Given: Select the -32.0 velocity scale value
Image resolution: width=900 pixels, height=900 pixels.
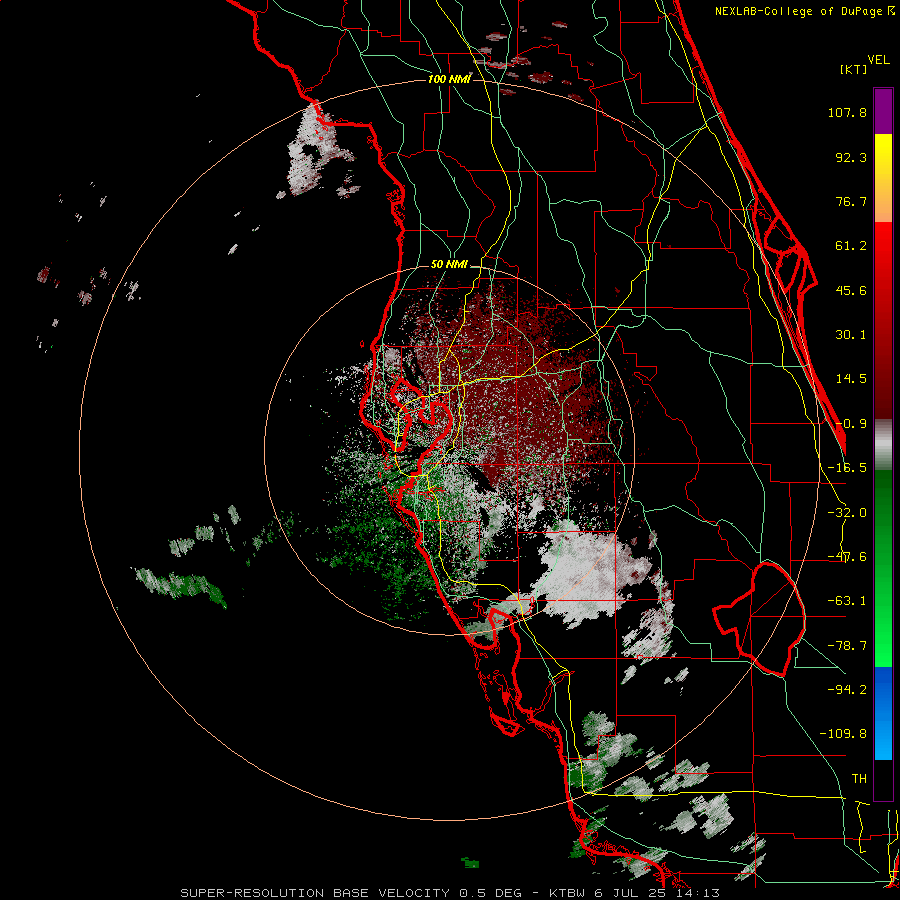Looking at the screenshot, I should (847, 513).
